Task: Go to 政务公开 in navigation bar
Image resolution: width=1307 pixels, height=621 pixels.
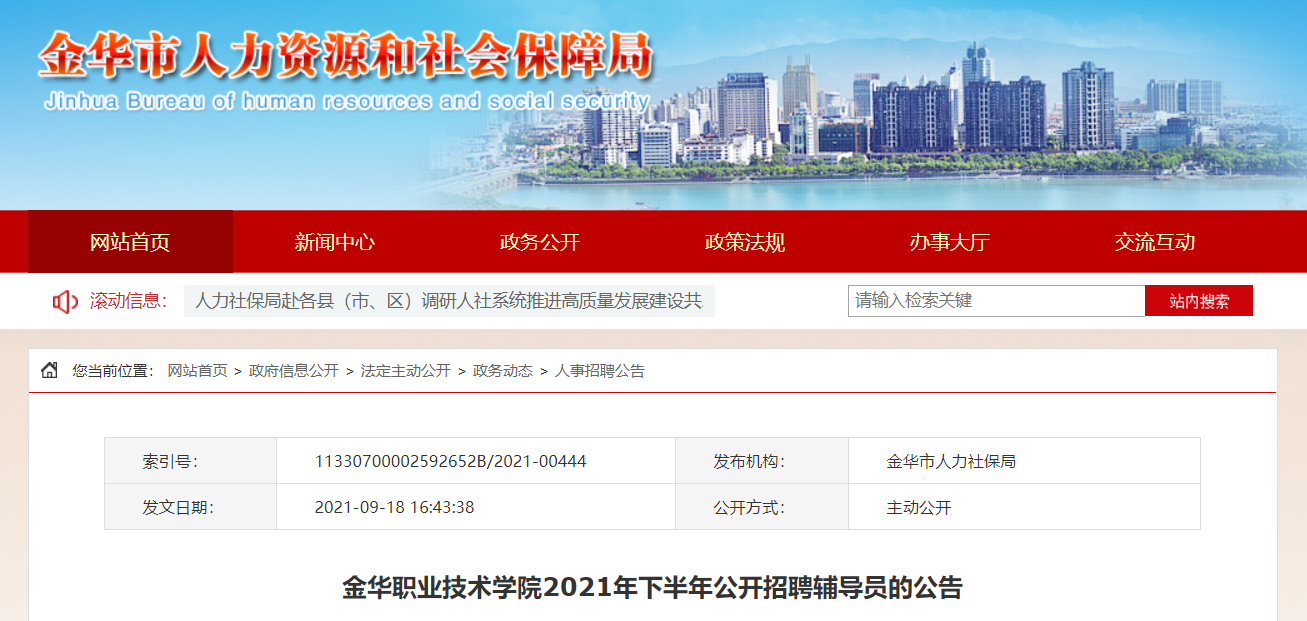Action: [540, 242]
